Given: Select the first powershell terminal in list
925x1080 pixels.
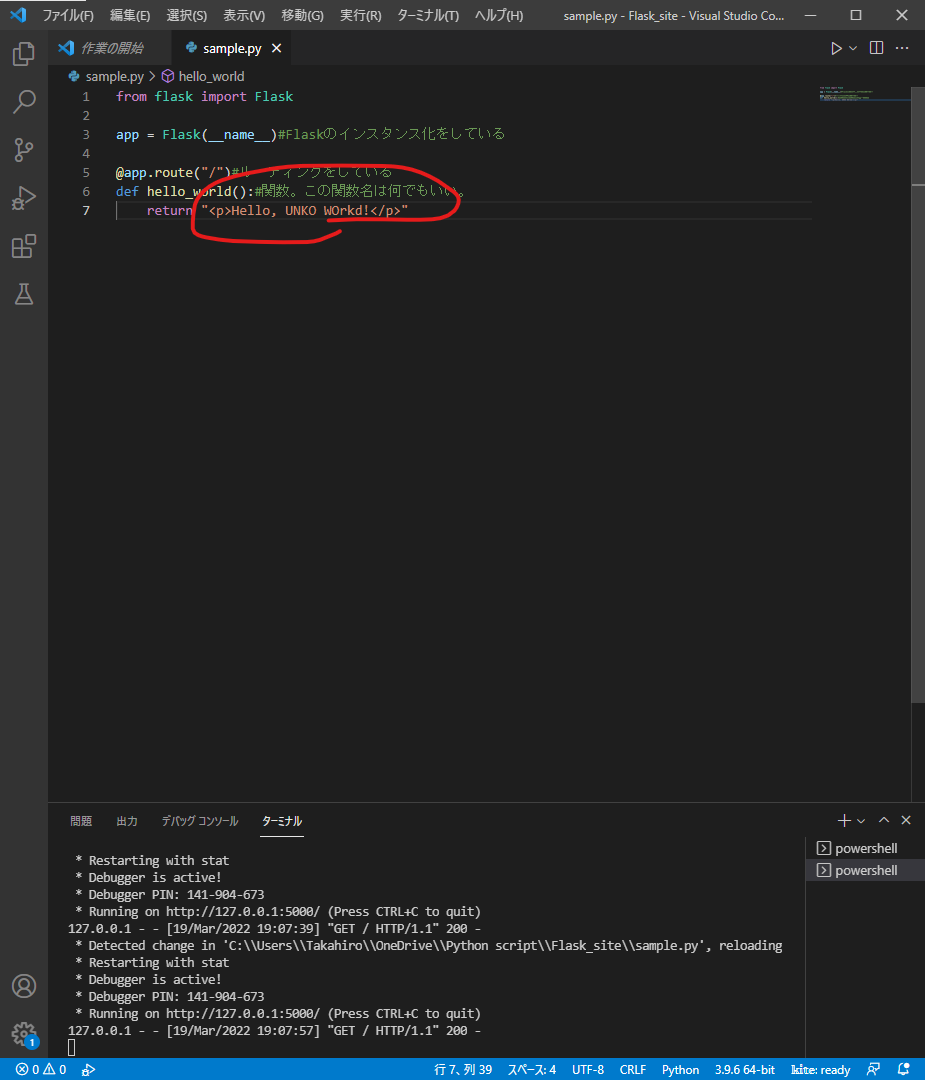Looking at the screenshot, I should point(865,849).
